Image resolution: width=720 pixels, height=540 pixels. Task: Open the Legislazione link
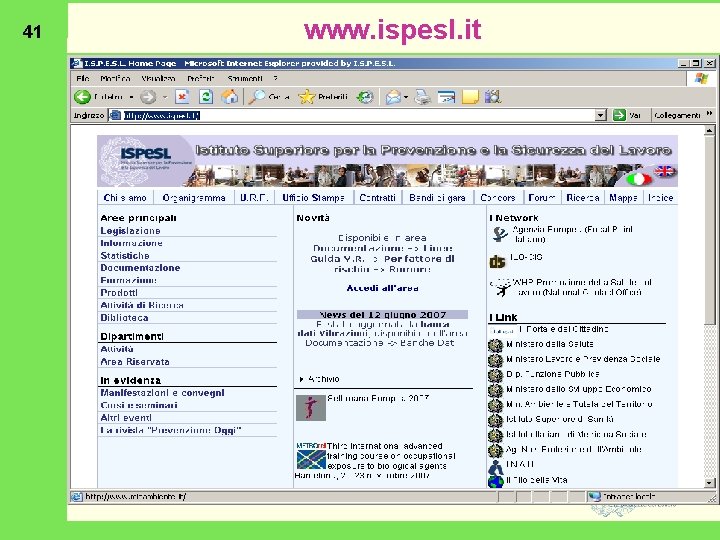tap(130, 231)
